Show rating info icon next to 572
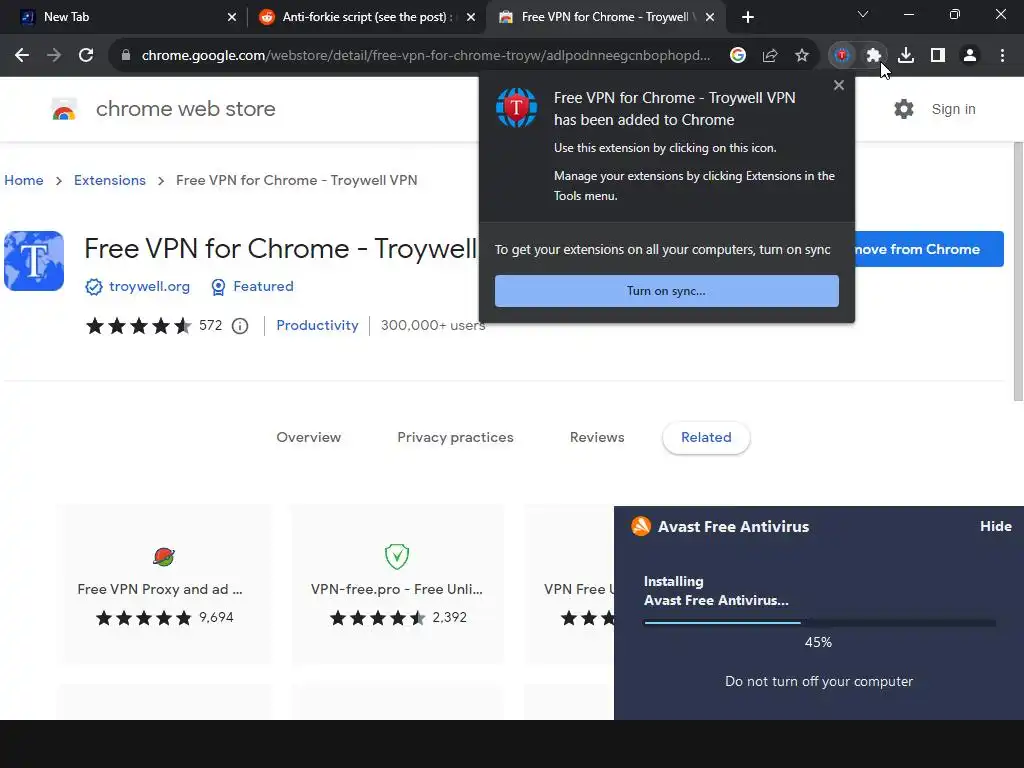1024x768 pixels. point(240,326)
